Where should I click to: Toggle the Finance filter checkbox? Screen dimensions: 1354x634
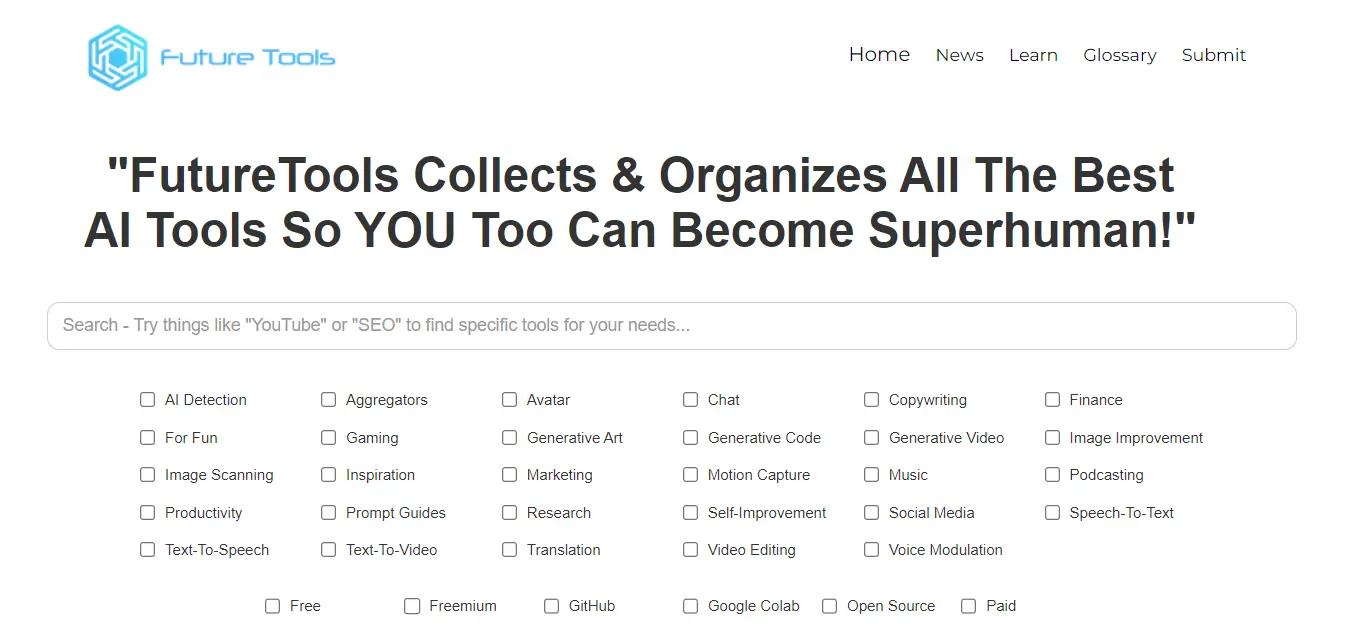(1052, 400)
